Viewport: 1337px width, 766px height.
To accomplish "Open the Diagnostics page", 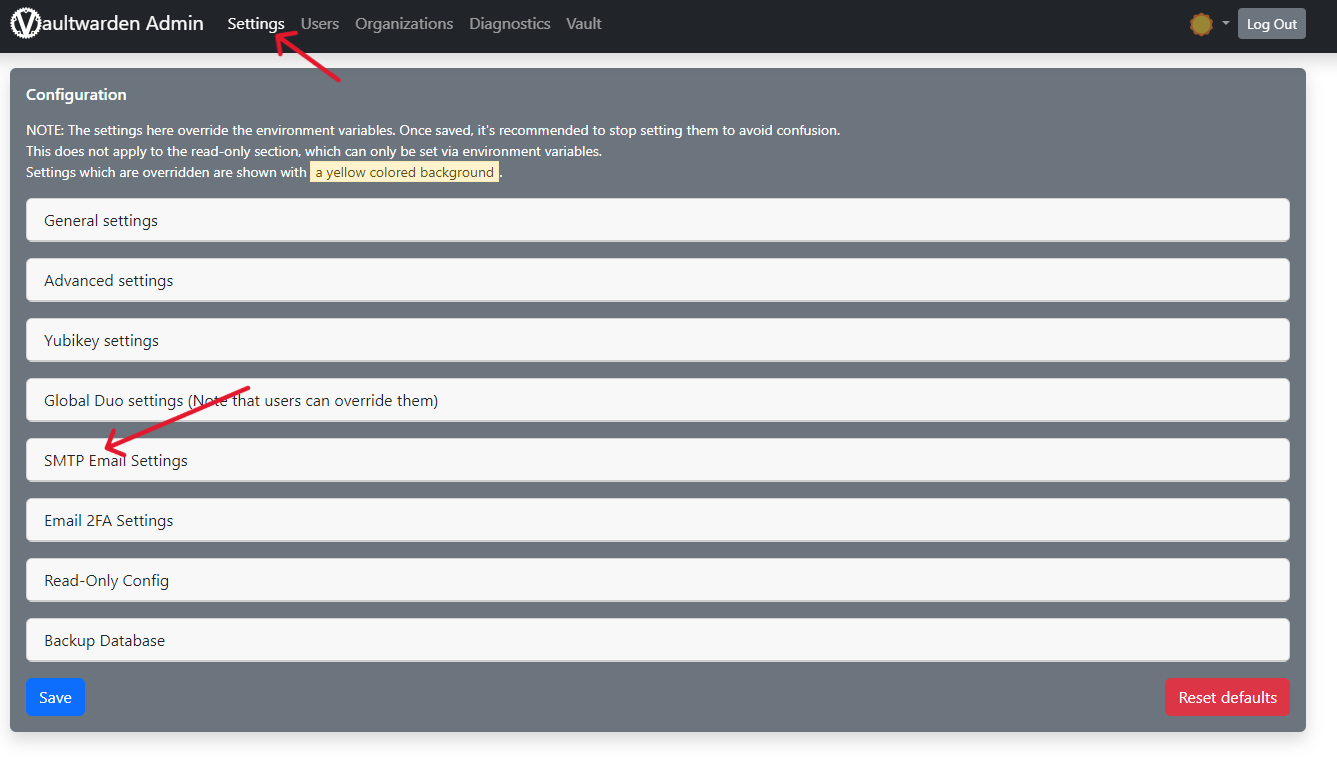I will coord(510,24).
